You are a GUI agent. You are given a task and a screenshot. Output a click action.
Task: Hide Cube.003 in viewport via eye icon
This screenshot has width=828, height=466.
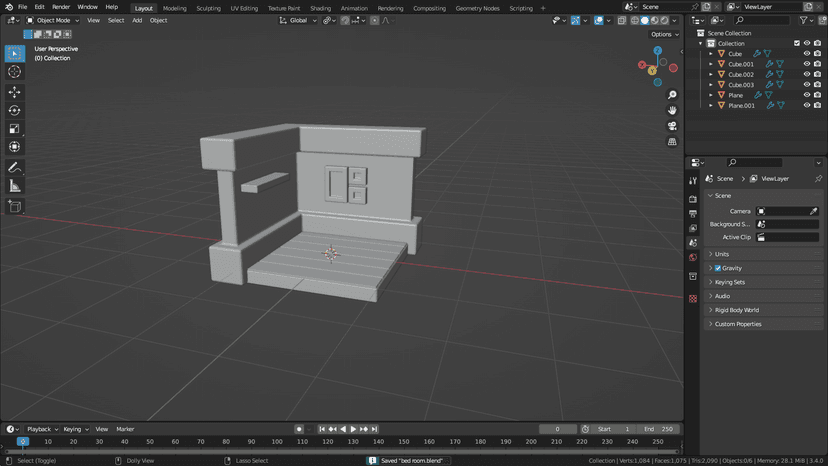coord(806,85)
